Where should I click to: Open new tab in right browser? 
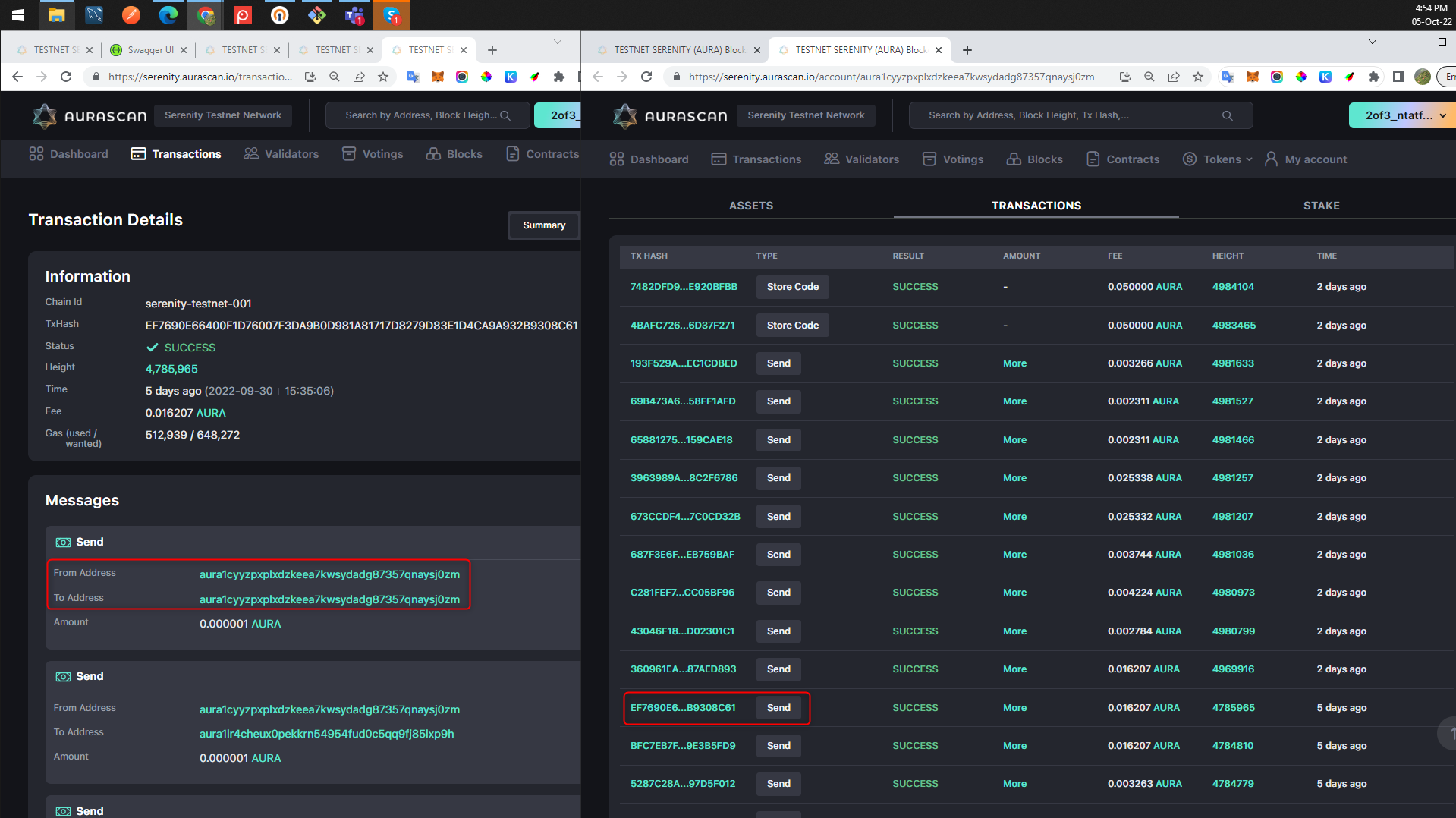(x=967, y=50)
